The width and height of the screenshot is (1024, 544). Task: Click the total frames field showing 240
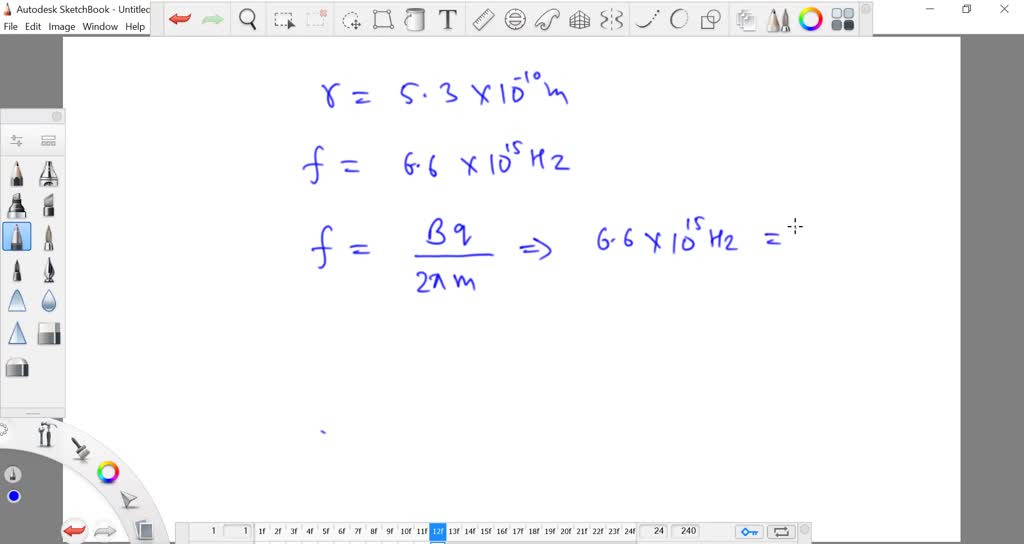(688, 531)
